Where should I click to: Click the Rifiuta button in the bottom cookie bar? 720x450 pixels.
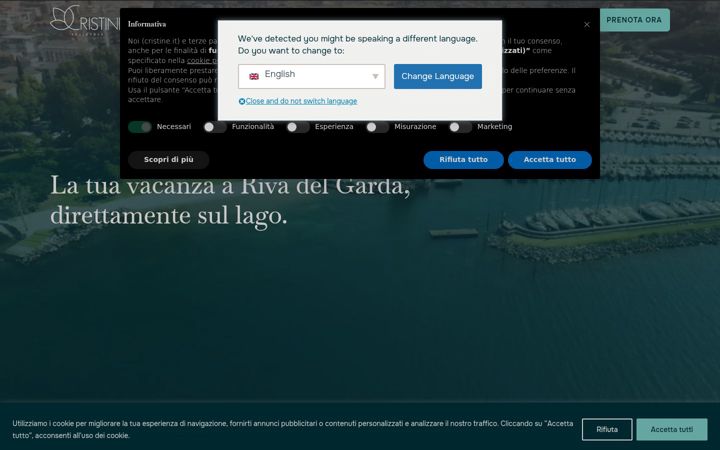(607, 429)
